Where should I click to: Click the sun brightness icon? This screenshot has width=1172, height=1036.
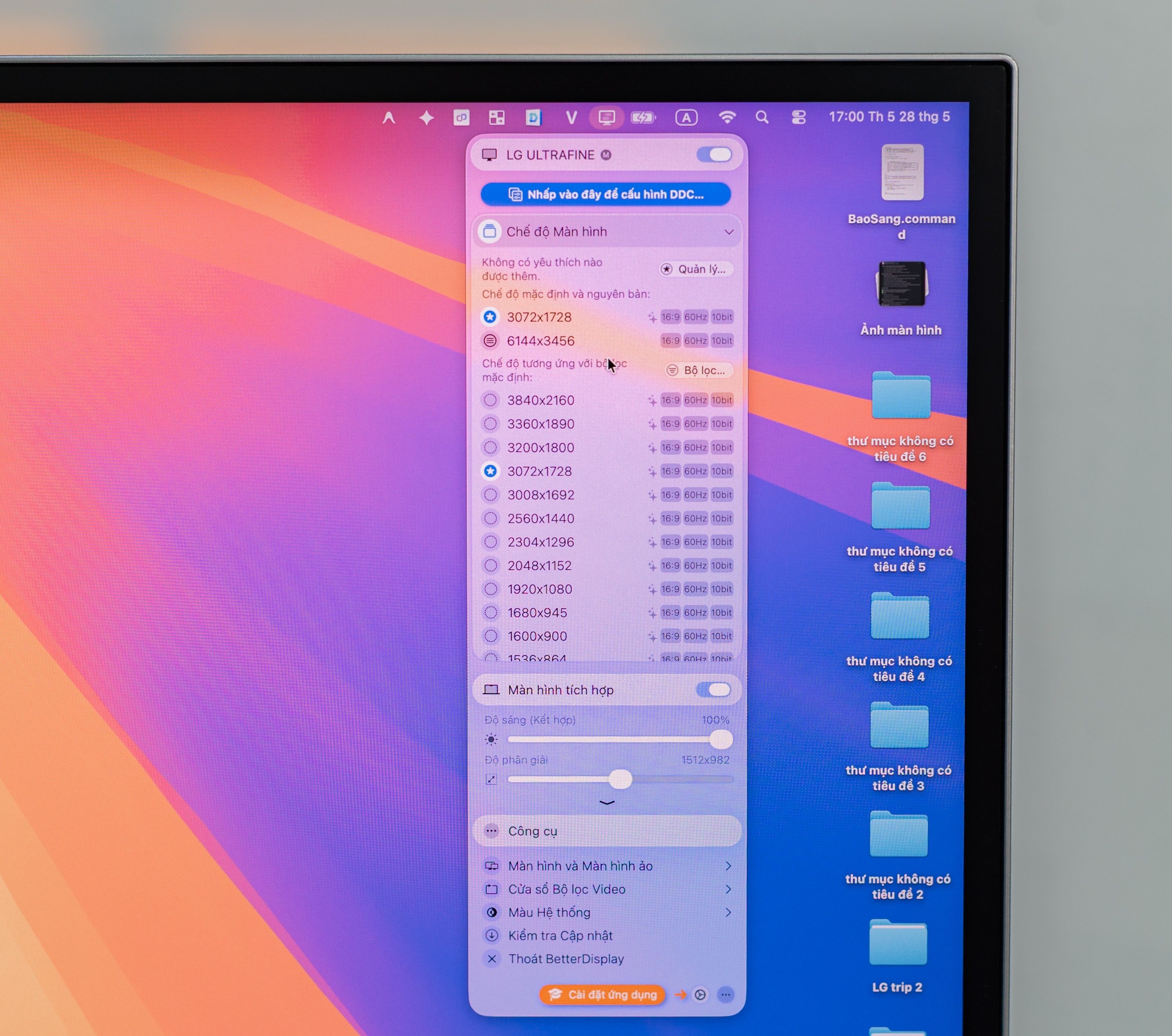(491, 739)
